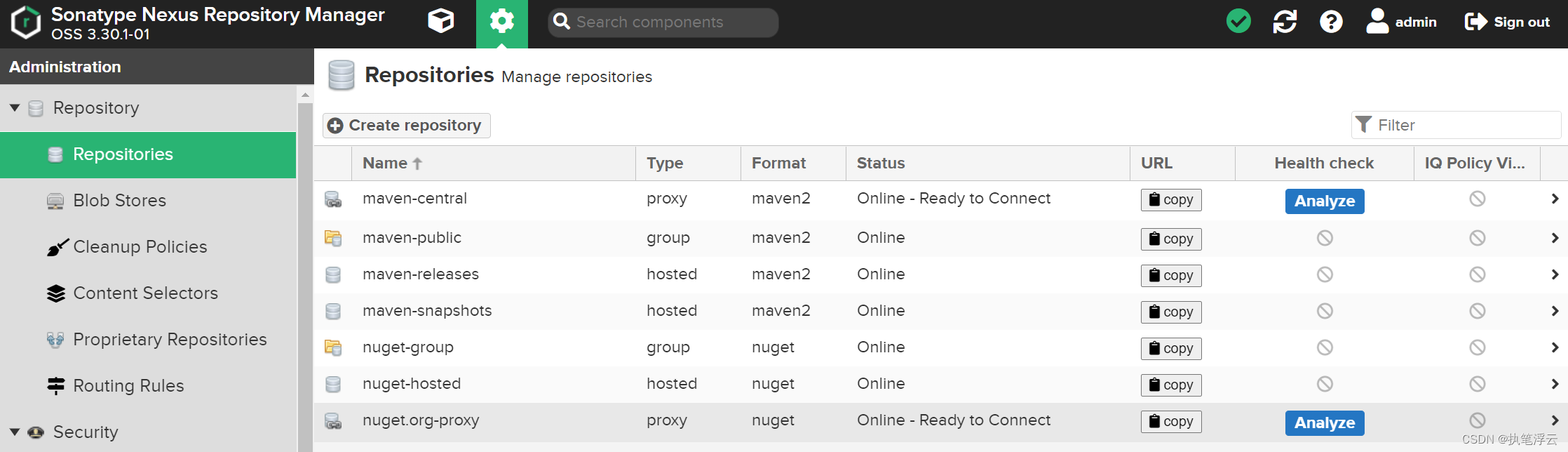Copy URL of maven-snapshots
The width and height of the screenshot is (1568, 452).
pos(1171,312)
